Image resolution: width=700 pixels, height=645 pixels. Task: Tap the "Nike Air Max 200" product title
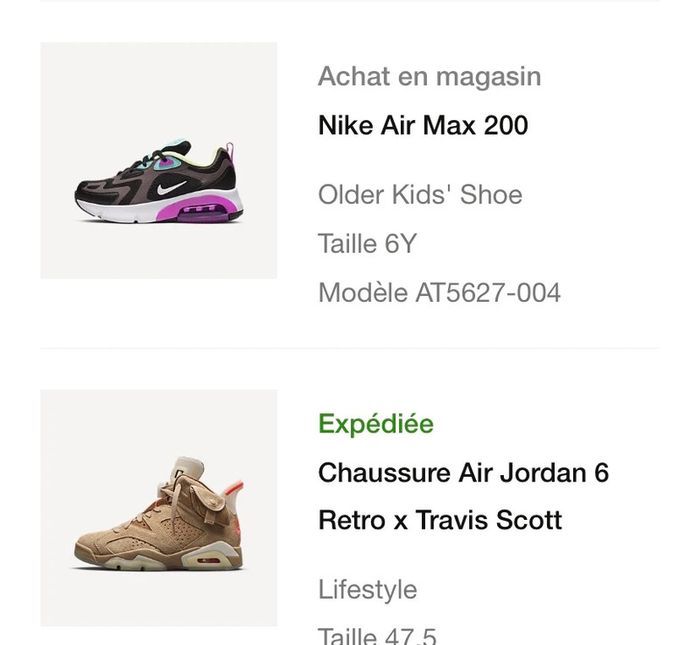[x=423, y=126]
